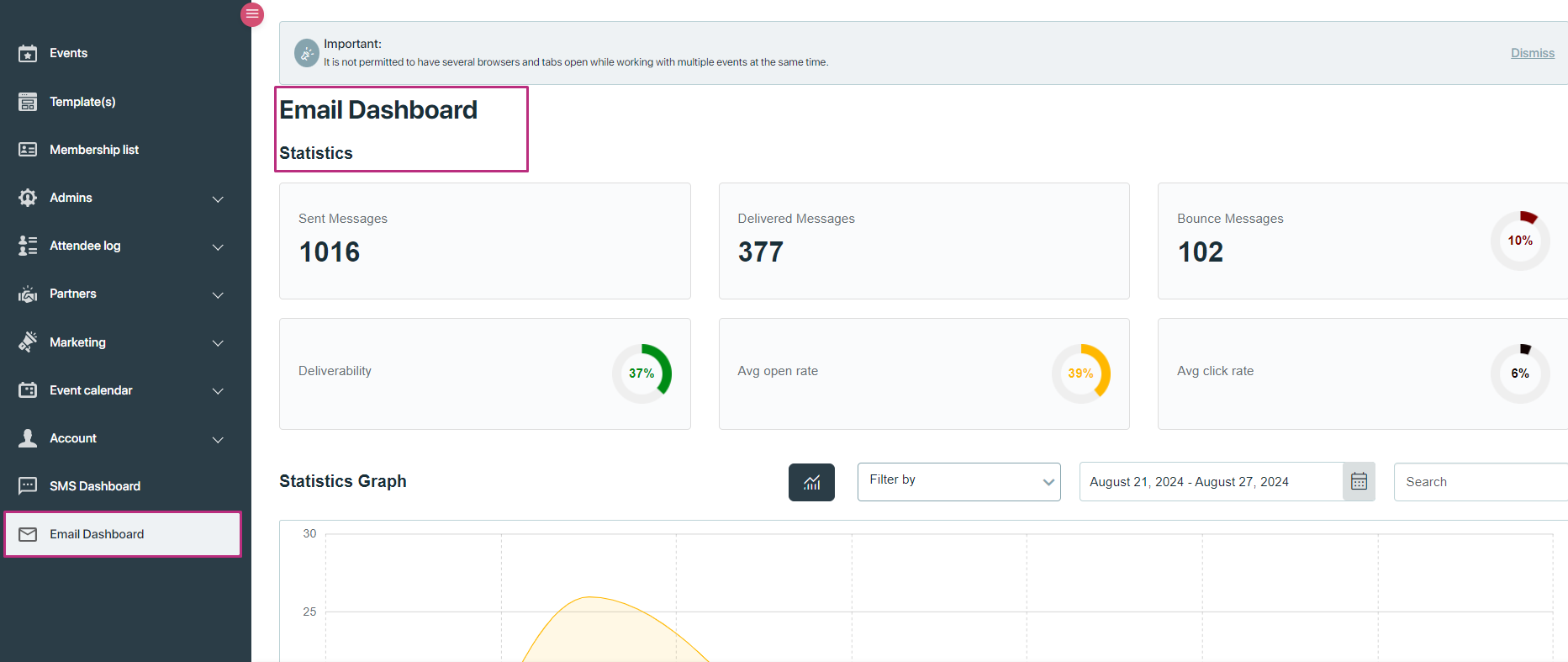Click the Deliverability label text
1568x662 pixels.
(335, 371)
